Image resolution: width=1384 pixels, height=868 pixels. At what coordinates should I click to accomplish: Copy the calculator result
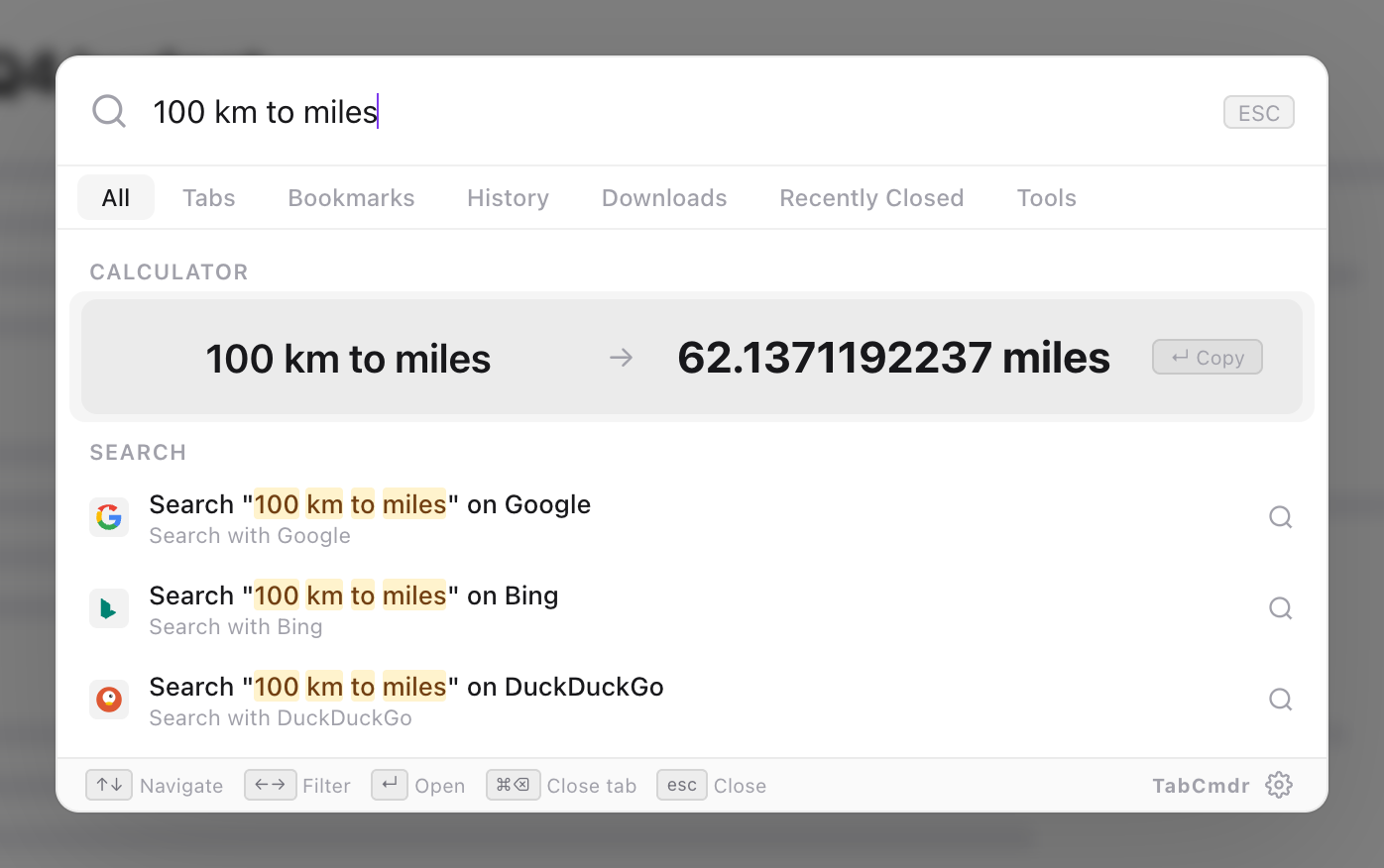point(1208,358)
